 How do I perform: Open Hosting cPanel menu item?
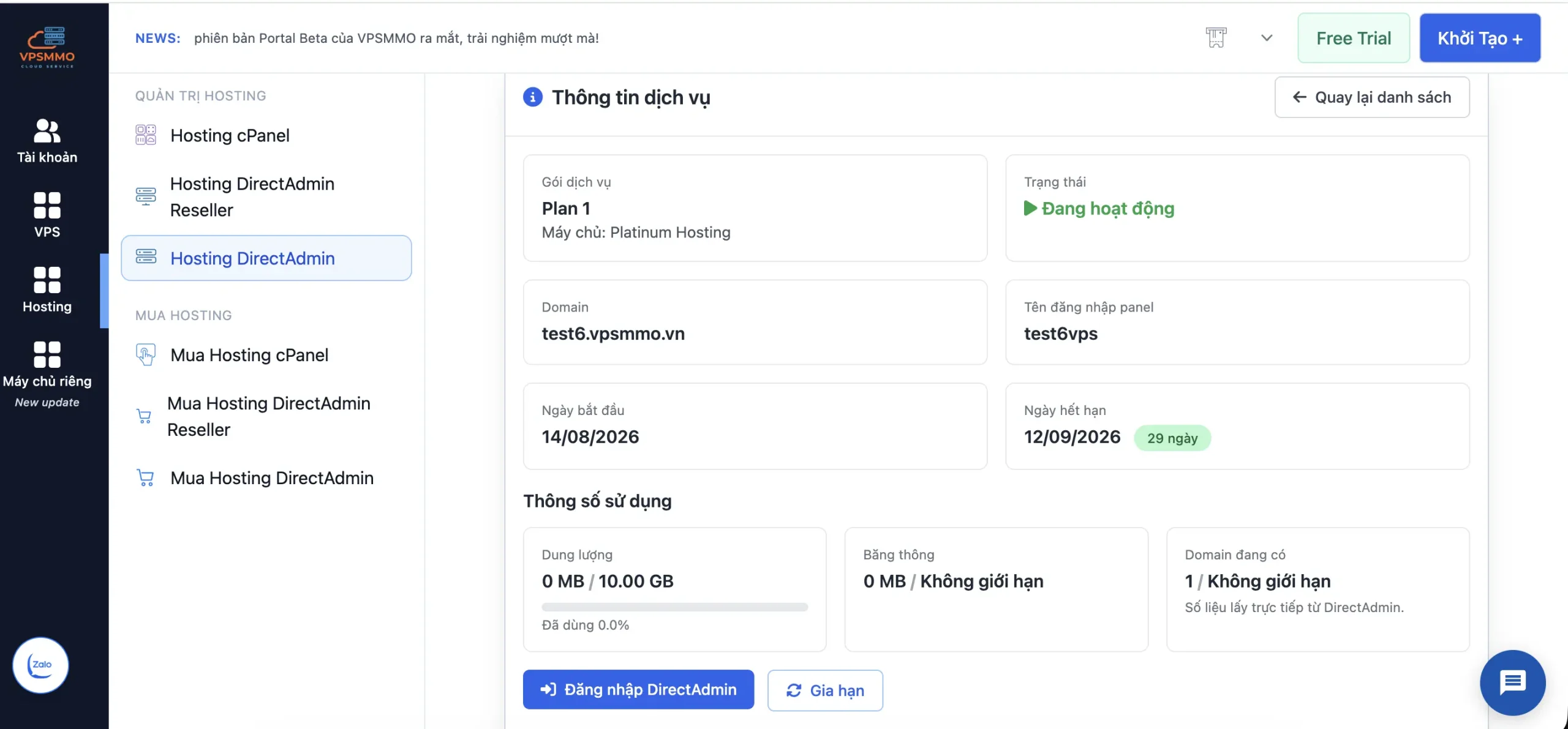tap(266, 135)
